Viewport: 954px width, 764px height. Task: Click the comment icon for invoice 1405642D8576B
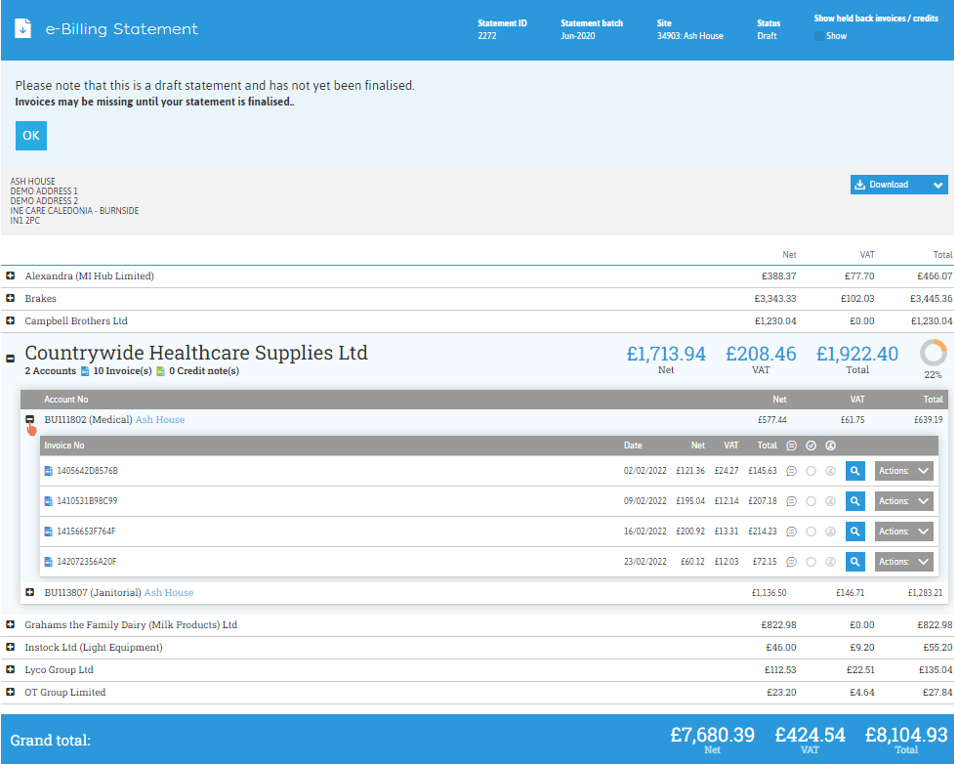coord(791,471)
